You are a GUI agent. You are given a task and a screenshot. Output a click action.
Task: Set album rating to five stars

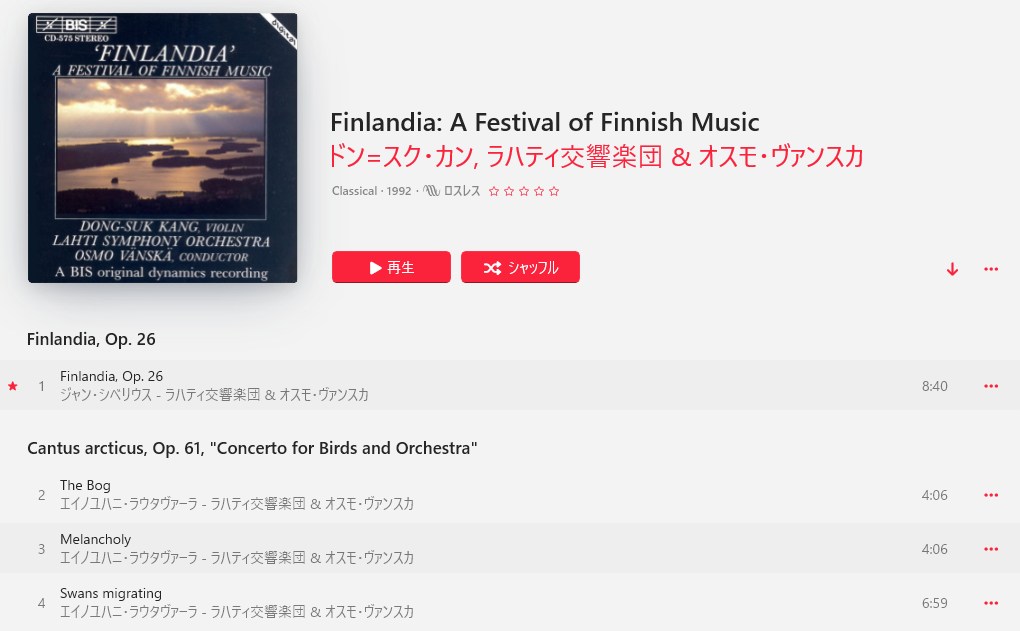click(554, 191)
